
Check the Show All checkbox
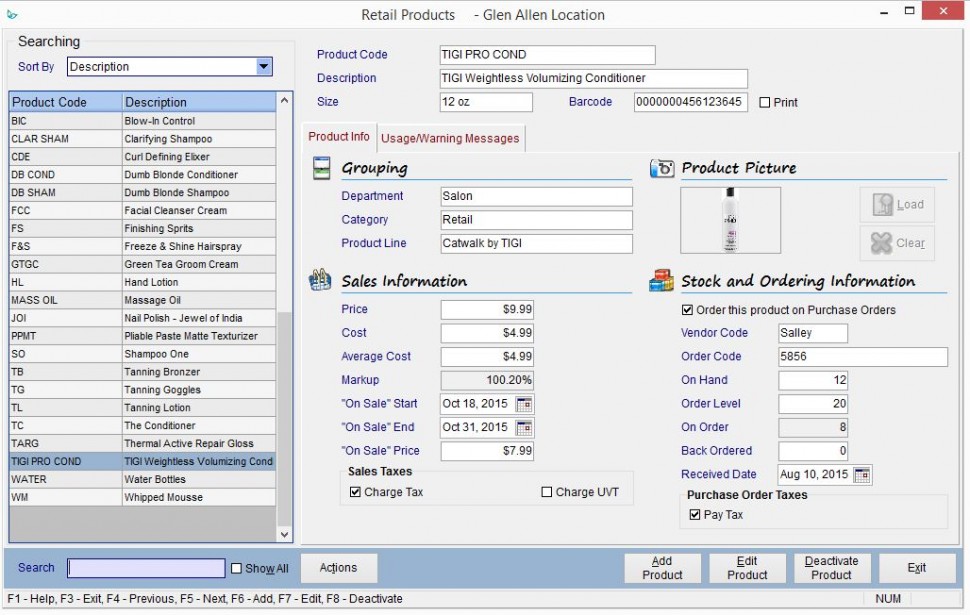237,569
